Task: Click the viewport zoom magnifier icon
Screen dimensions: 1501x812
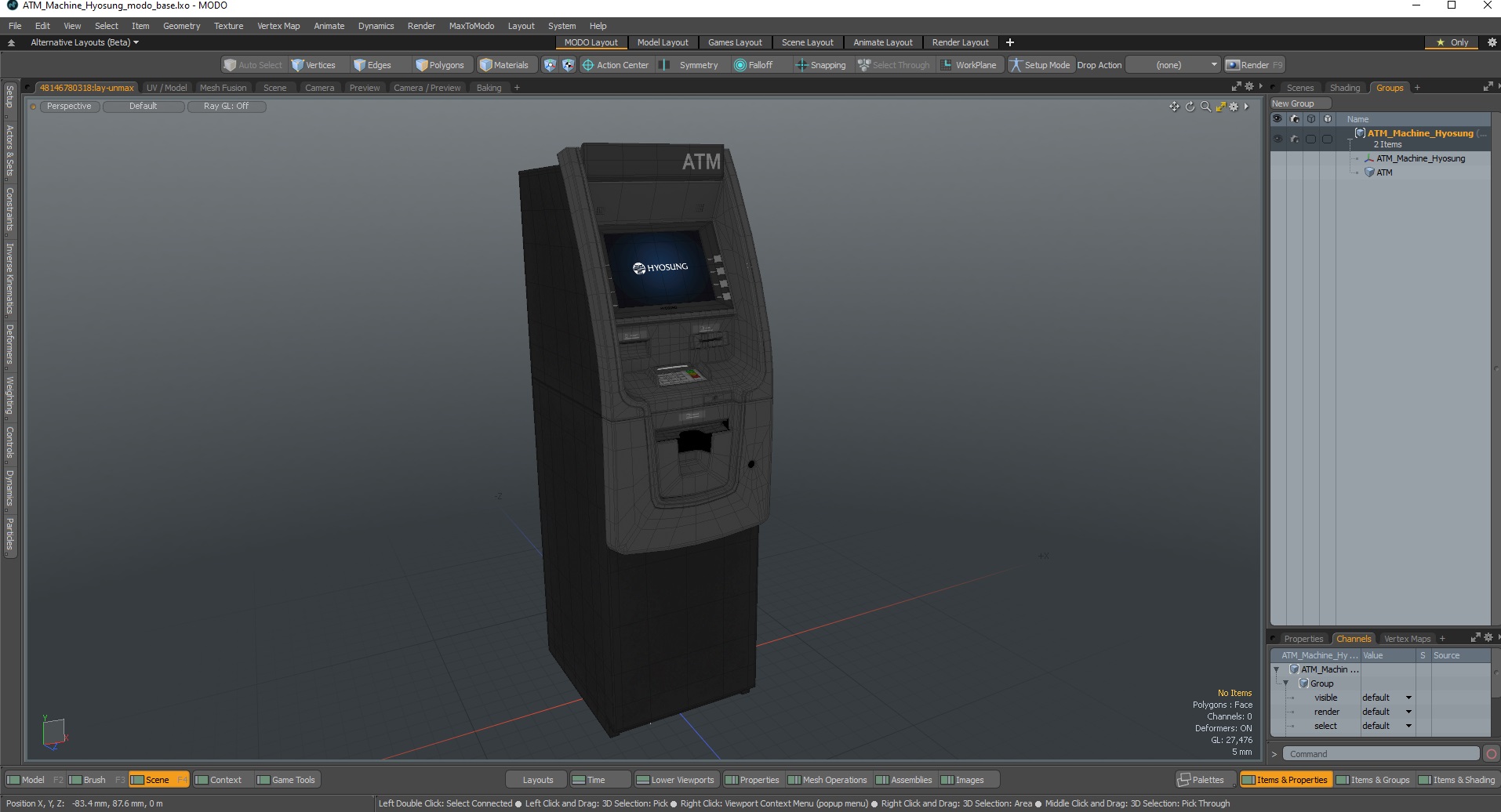Action: pos(1205,107)
